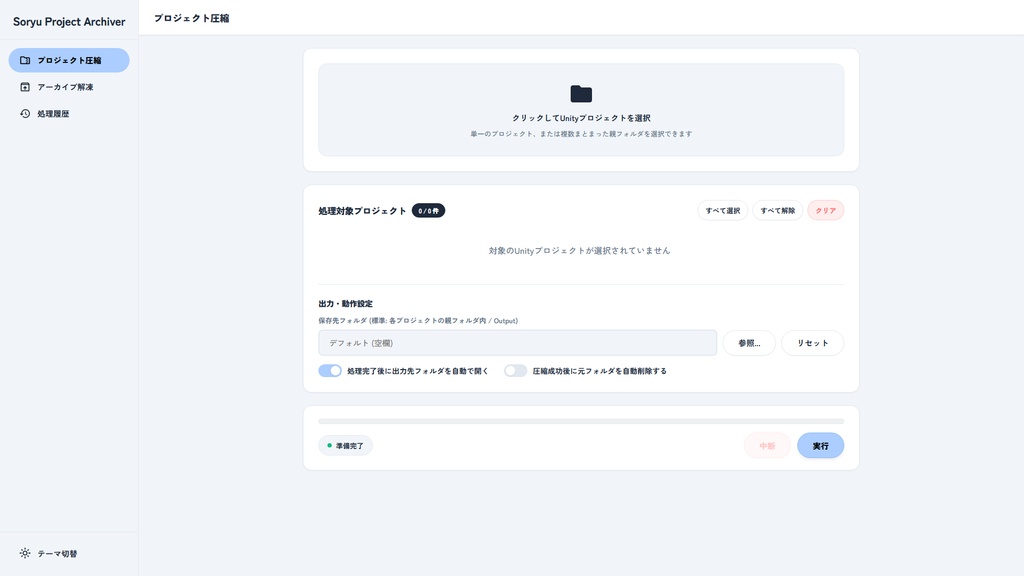Viewport: 1024px width, 576px height.
Task: Click the プロジェクト圧縮 page header title
Action: click(191, 18)
